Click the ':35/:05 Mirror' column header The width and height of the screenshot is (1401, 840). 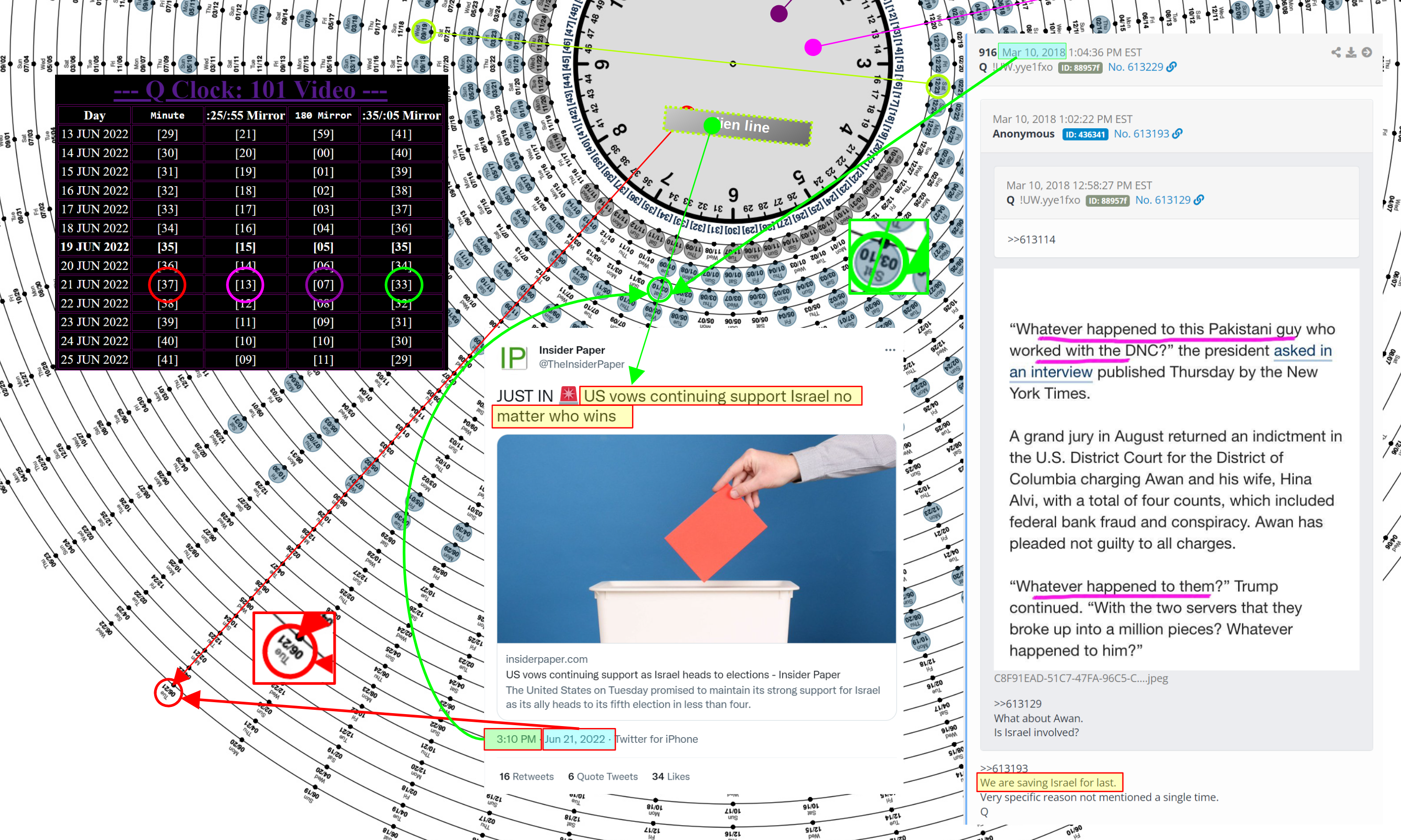[401, 115]
